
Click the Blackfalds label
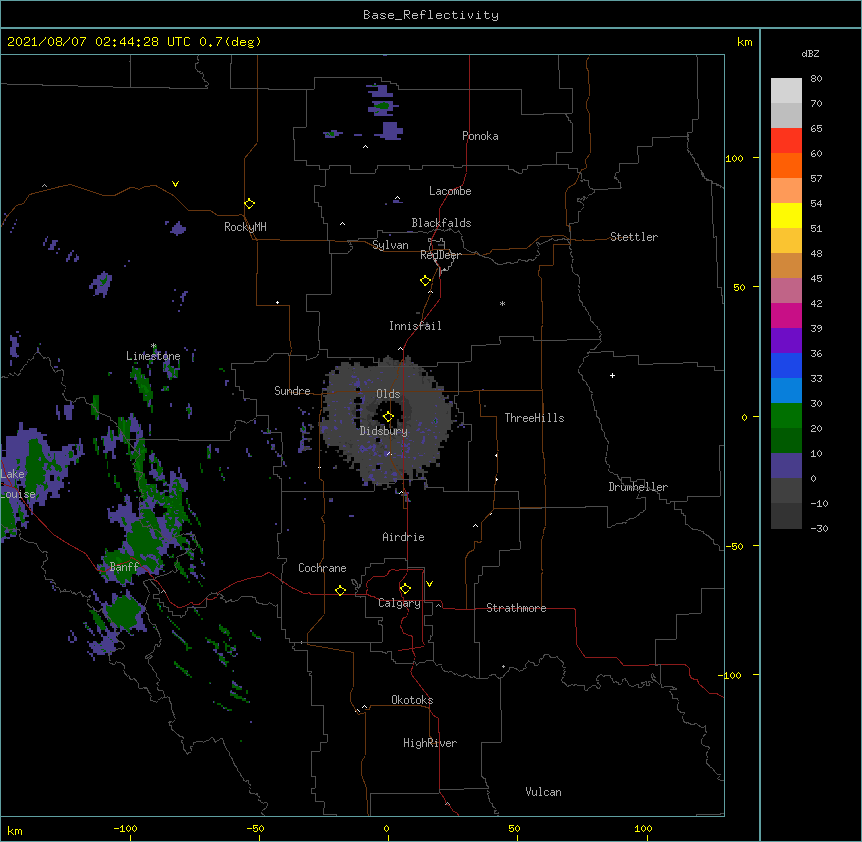point(441,223)
